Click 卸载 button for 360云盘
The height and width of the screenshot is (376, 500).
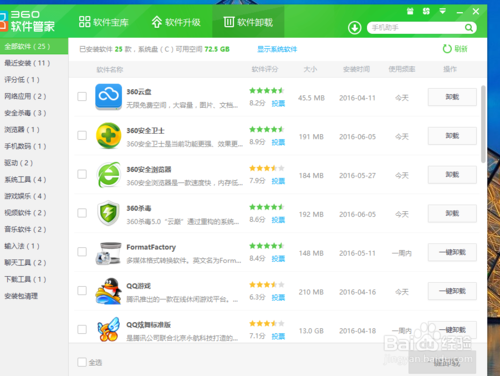452,97
